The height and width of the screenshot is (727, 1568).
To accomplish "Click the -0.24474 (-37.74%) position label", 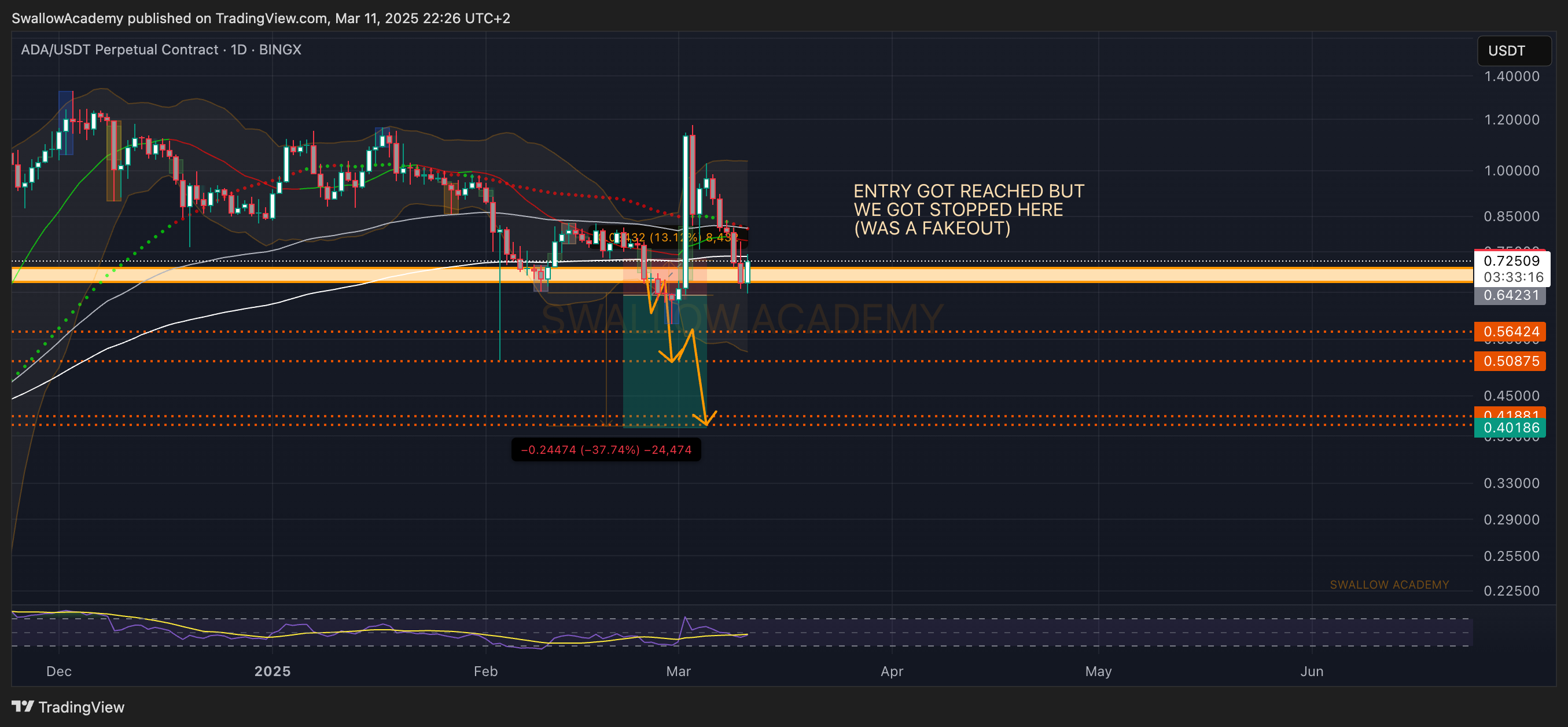I will [x=606, y=450].
